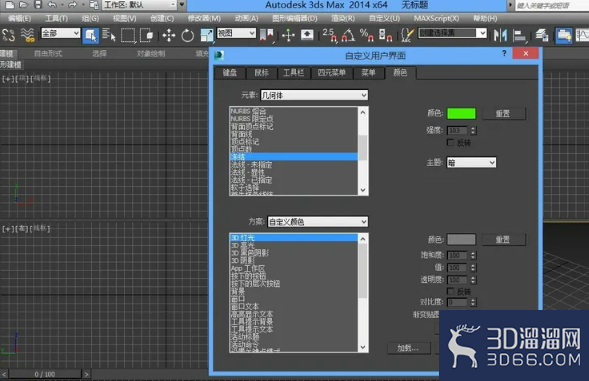Toggle the Angle Snap icon
This screenshot has height=381, width=589.
pyautogui.click(x=348, y=35)
